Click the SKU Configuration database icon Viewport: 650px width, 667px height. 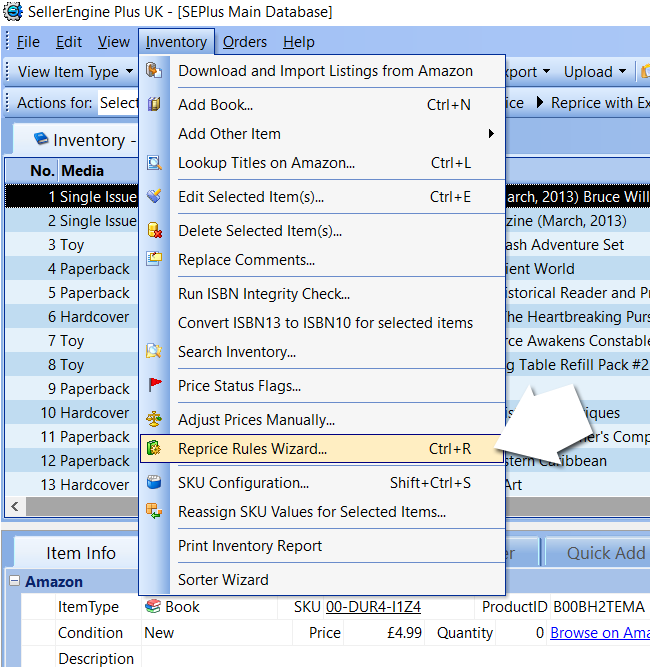click(154, 482)
